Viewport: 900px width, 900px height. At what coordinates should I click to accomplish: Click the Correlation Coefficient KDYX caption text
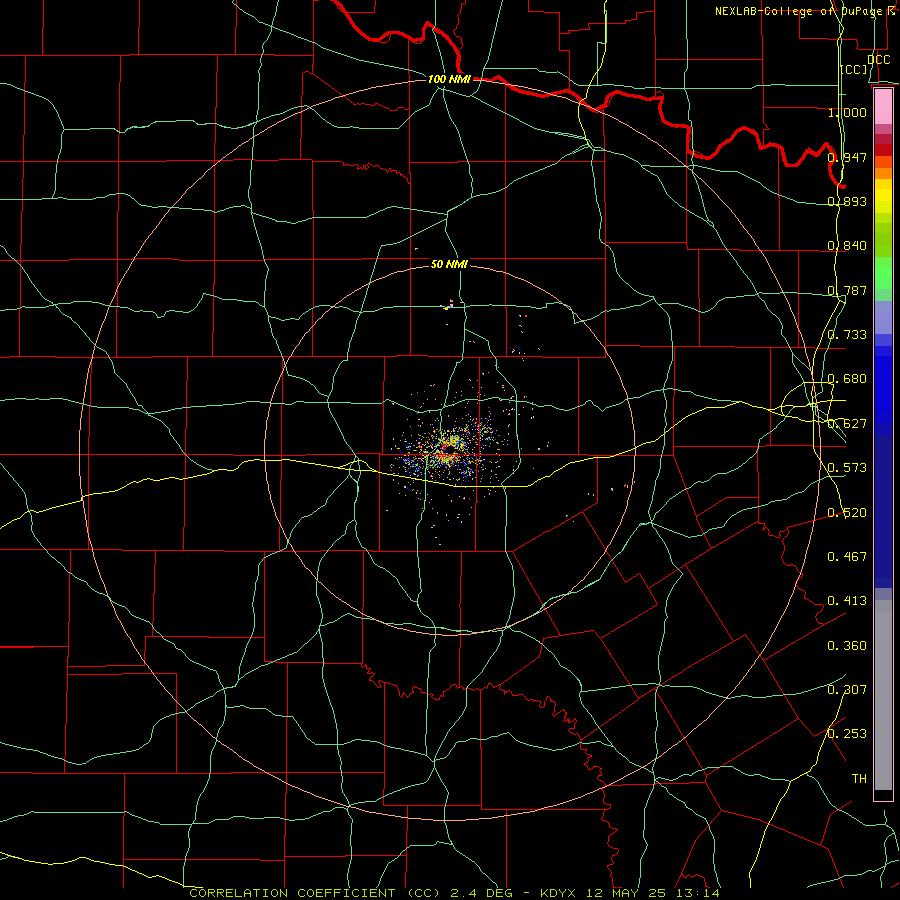coord(455,893)
